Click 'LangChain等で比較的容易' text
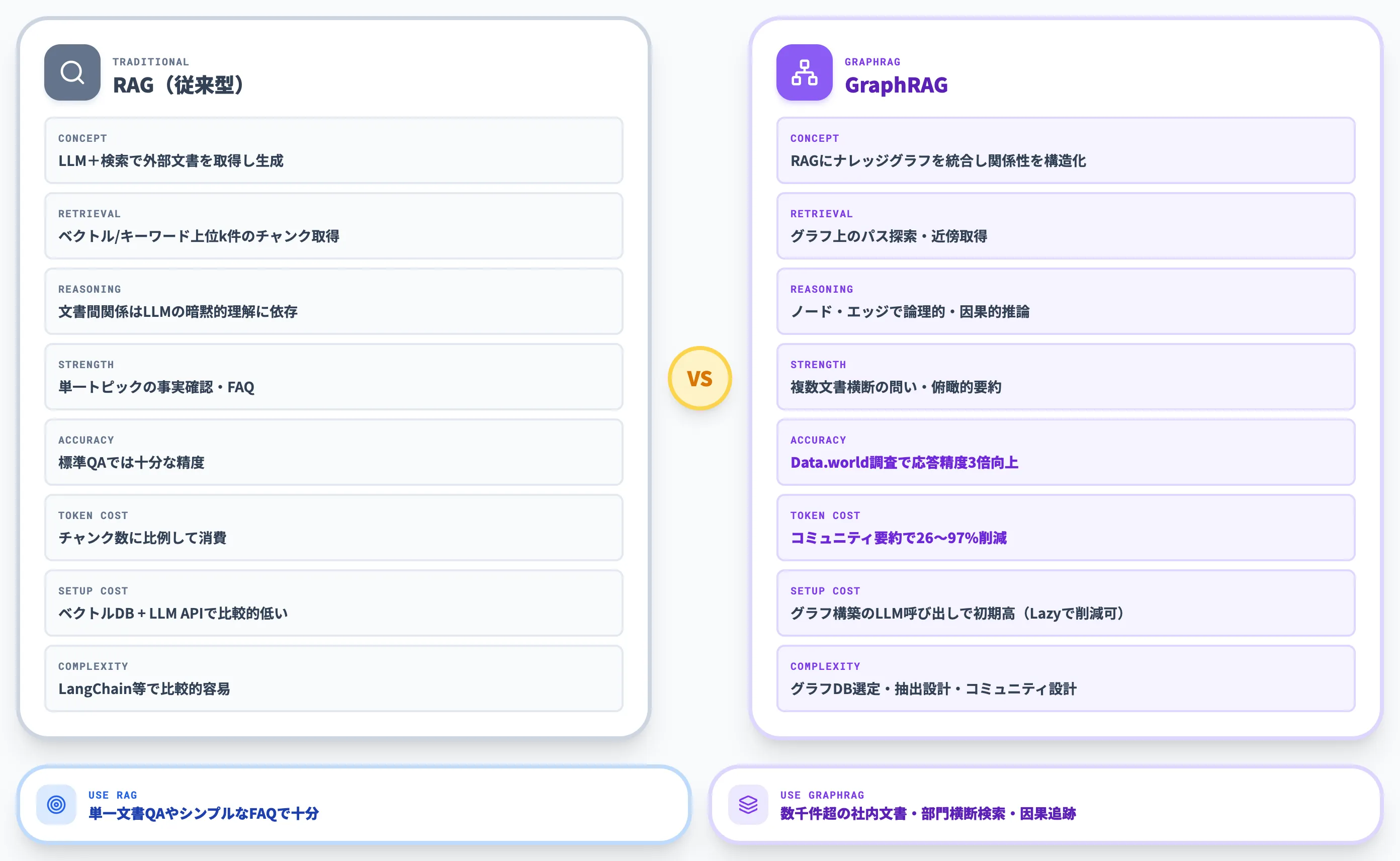Screen dimensions: 1400x861 coord(144,688)
